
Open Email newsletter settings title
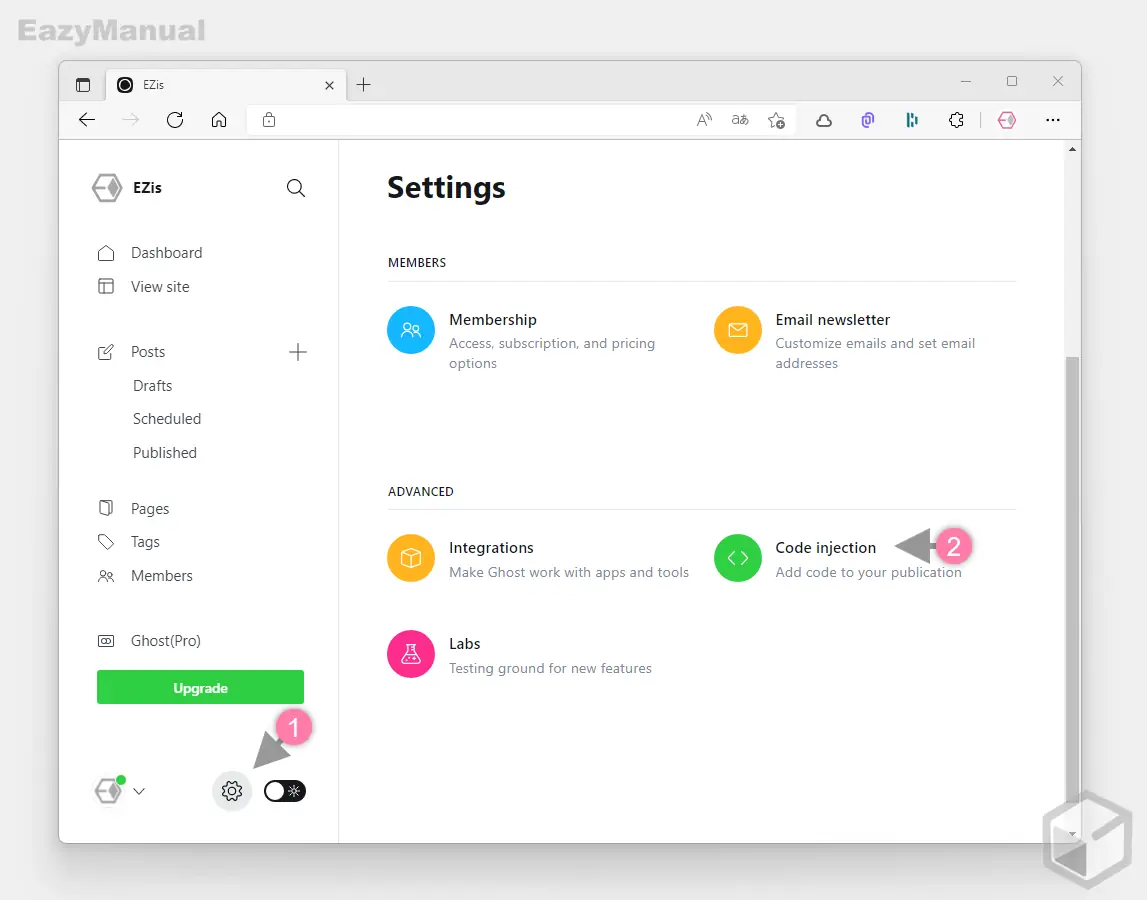(832, 320)
